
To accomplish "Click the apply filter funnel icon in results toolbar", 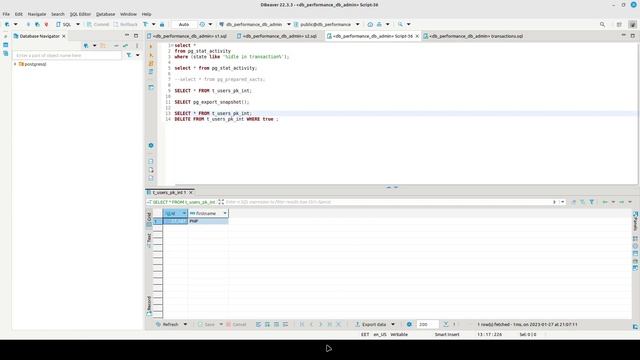I will point(592,202).
